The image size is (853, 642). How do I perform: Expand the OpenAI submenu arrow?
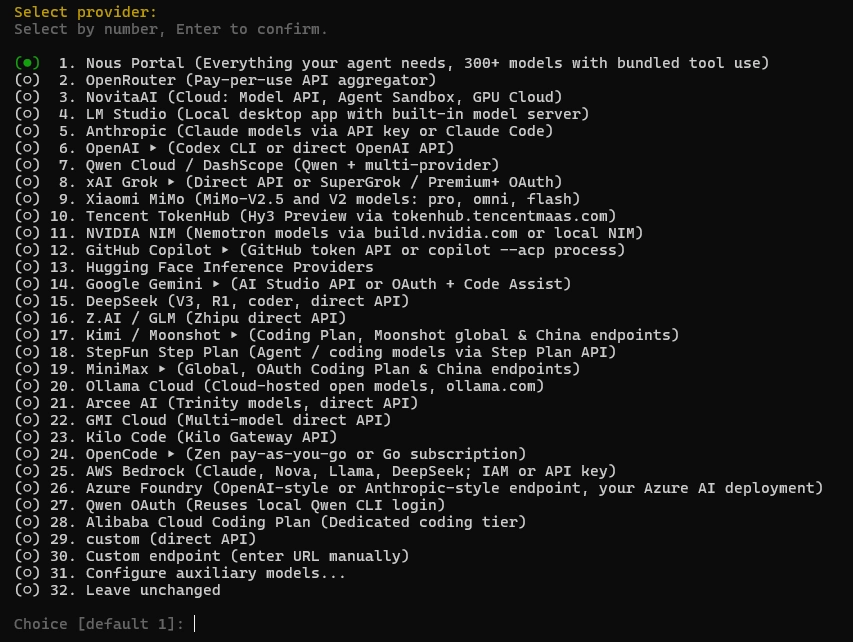[x=153, y=148]
